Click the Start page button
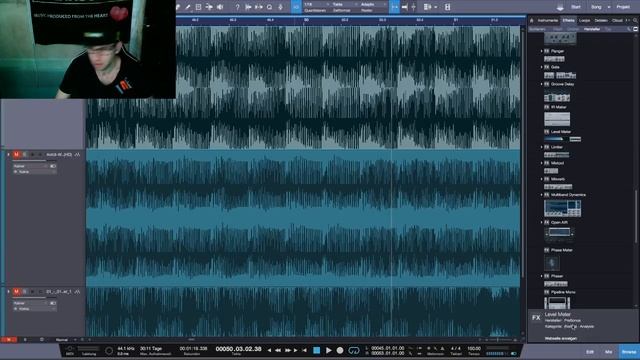The width and height of the screenshot is (640, 360). 576,7
